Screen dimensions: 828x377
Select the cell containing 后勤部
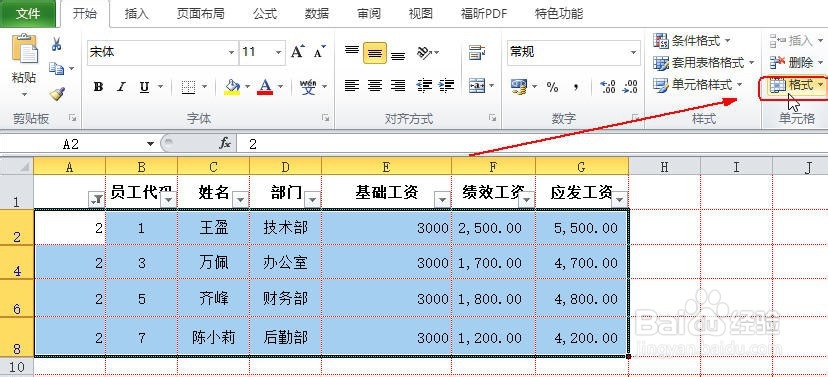286,337
